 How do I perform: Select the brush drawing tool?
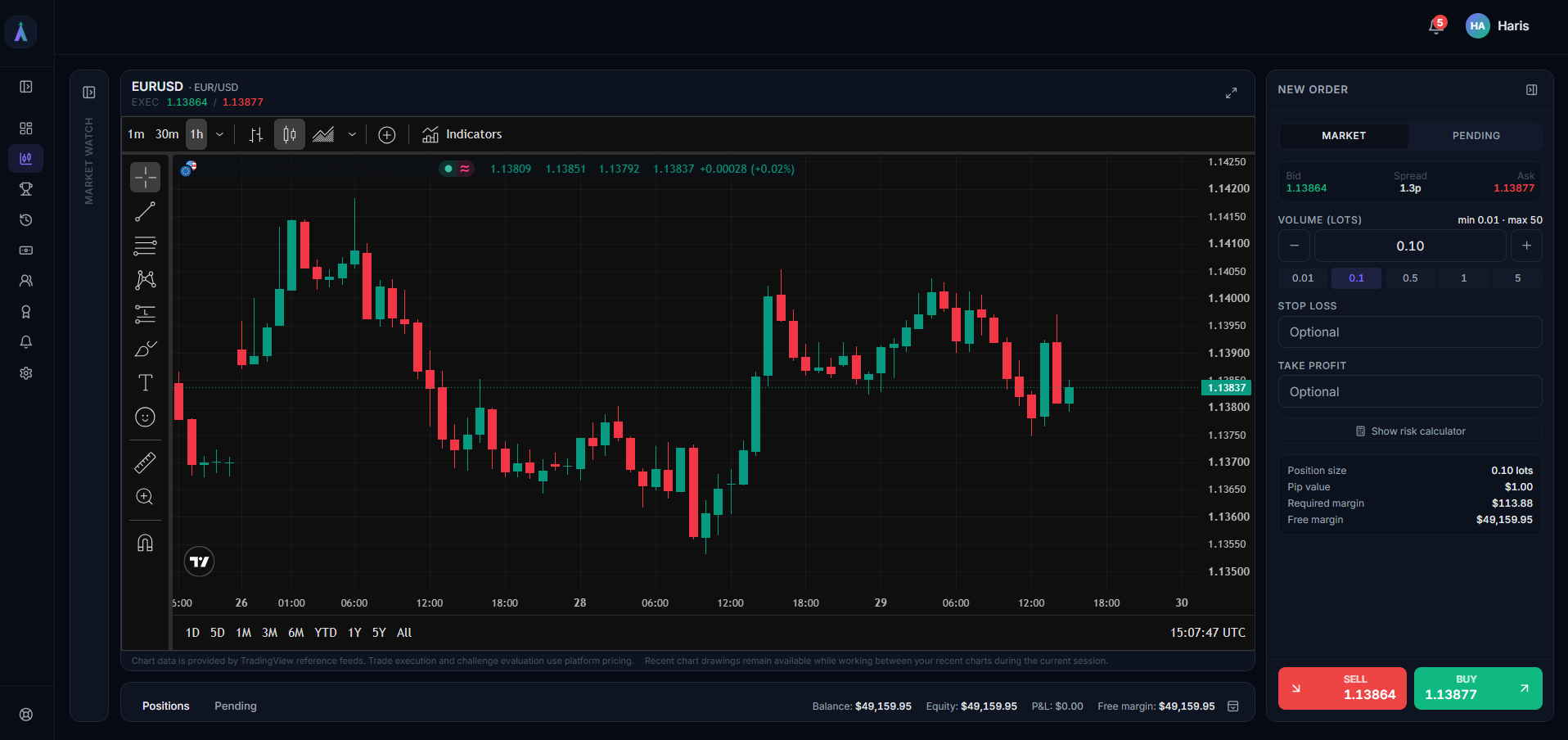(146, 349)
